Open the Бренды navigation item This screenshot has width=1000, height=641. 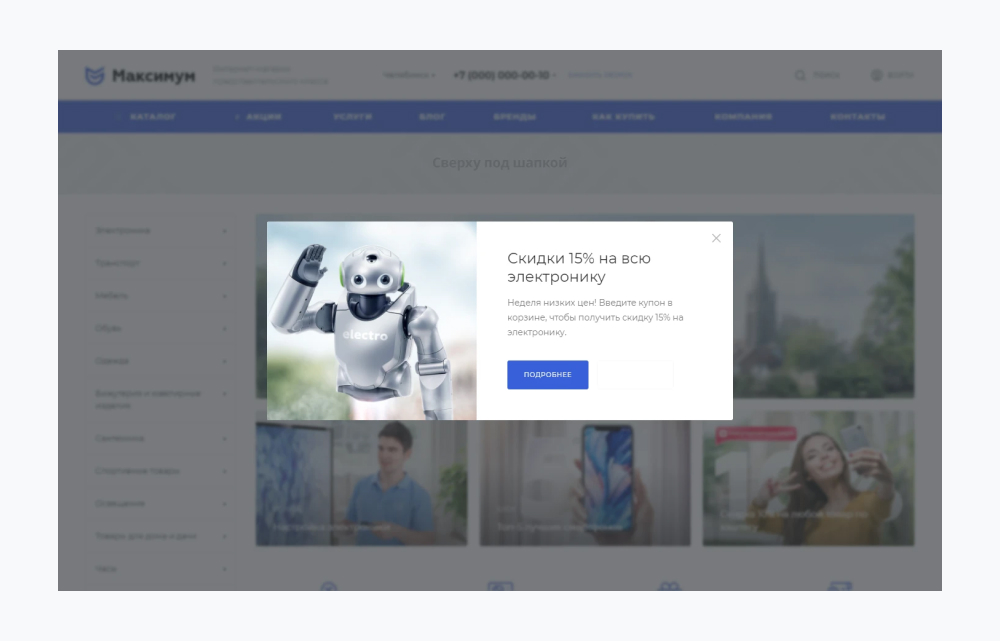coord(514,117)
